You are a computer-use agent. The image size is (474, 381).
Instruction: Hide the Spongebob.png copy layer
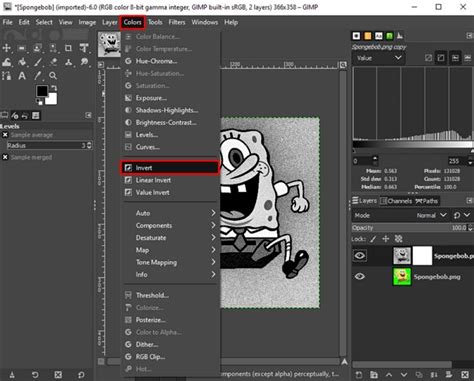[x=360, y=256]
